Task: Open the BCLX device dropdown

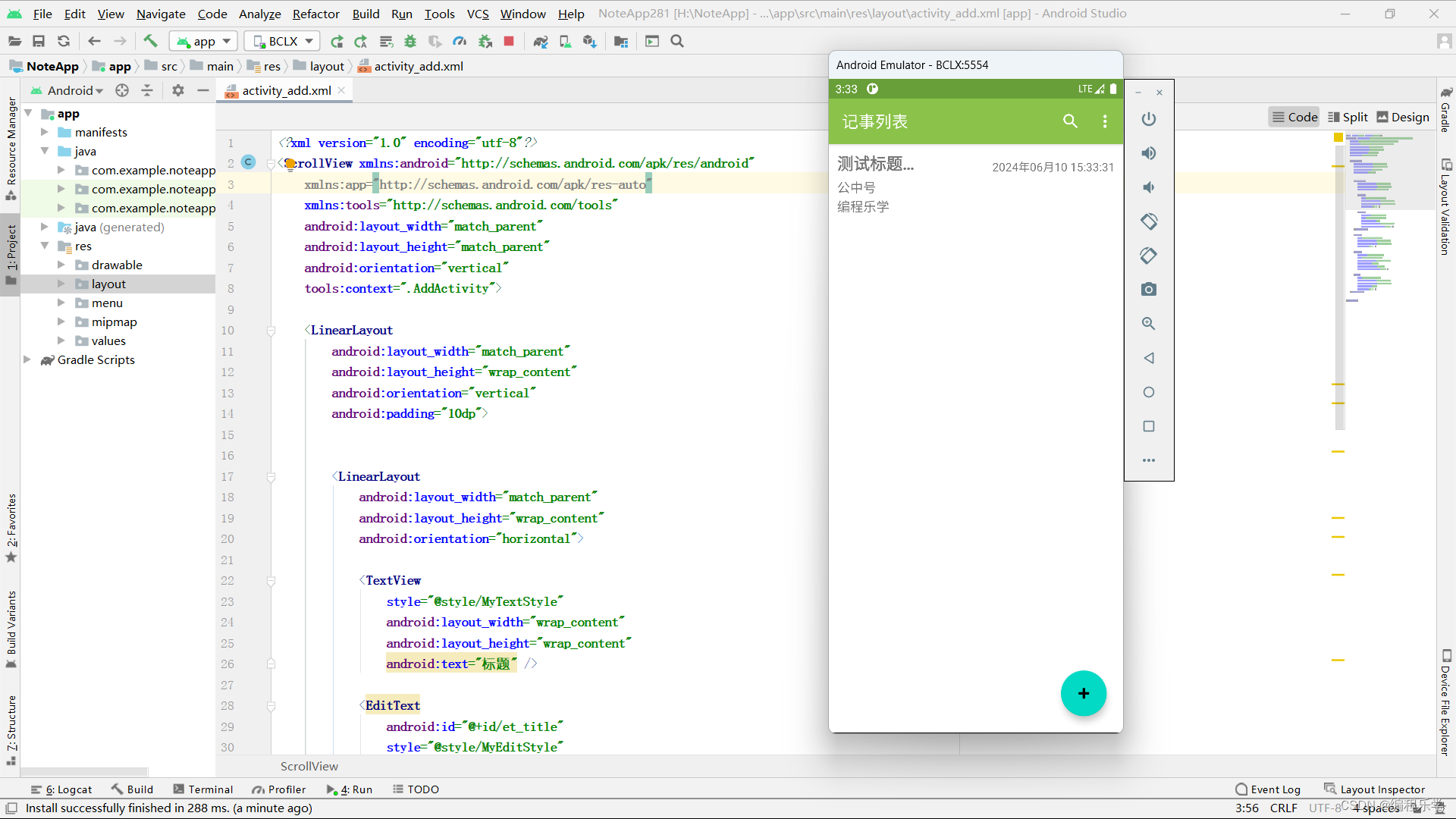Action: point(282,41)
